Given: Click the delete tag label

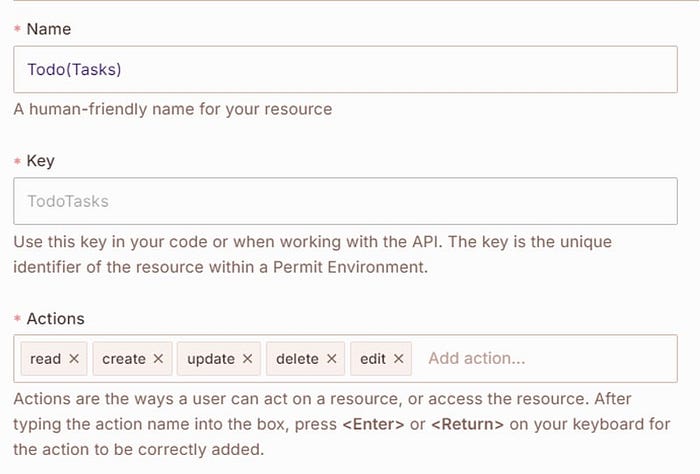Looking at the screenshot, I should point(297,358).
